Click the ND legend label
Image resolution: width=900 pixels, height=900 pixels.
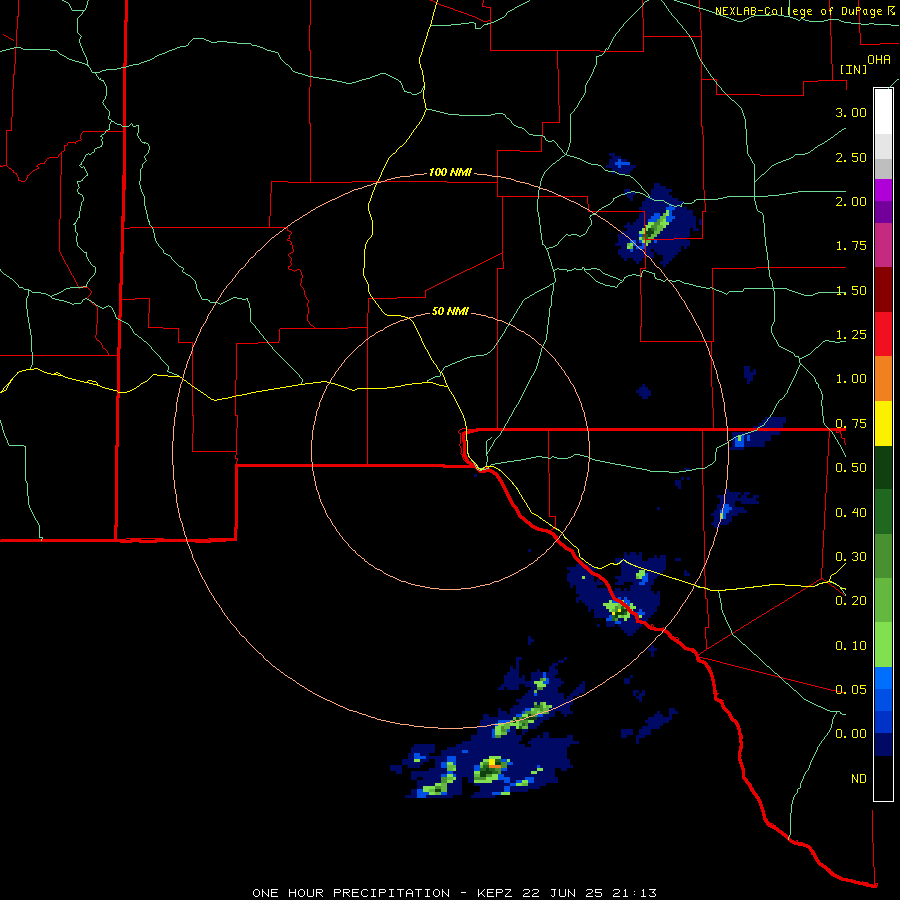coord(859,779)
